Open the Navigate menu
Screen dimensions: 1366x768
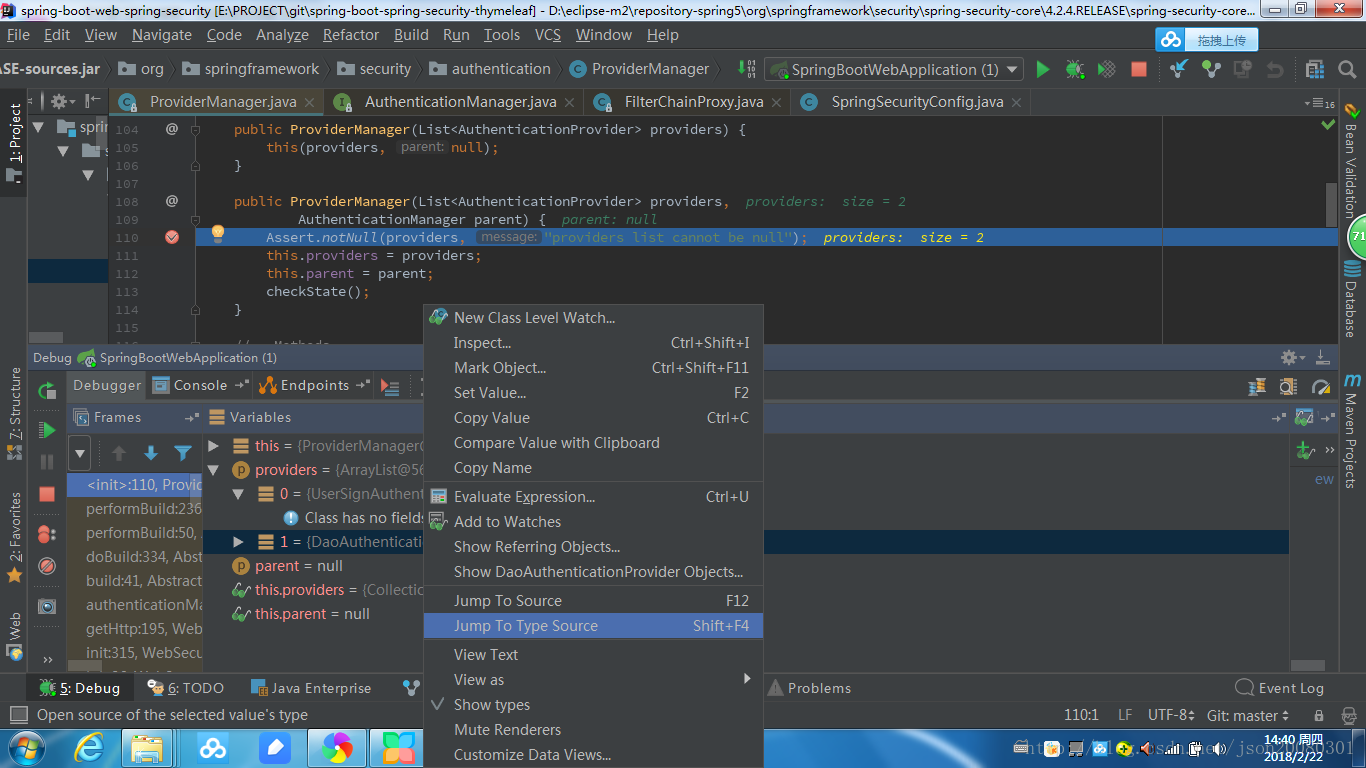pos(162,34)
